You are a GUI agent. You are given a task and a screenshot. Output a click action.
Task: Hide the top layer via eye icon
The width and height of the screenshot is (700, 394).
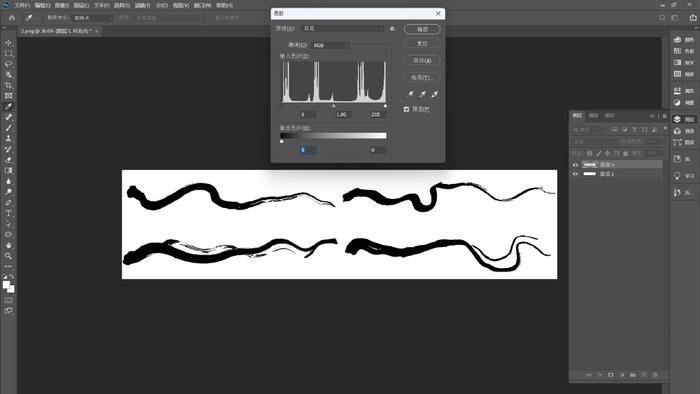tap(575, 165)
